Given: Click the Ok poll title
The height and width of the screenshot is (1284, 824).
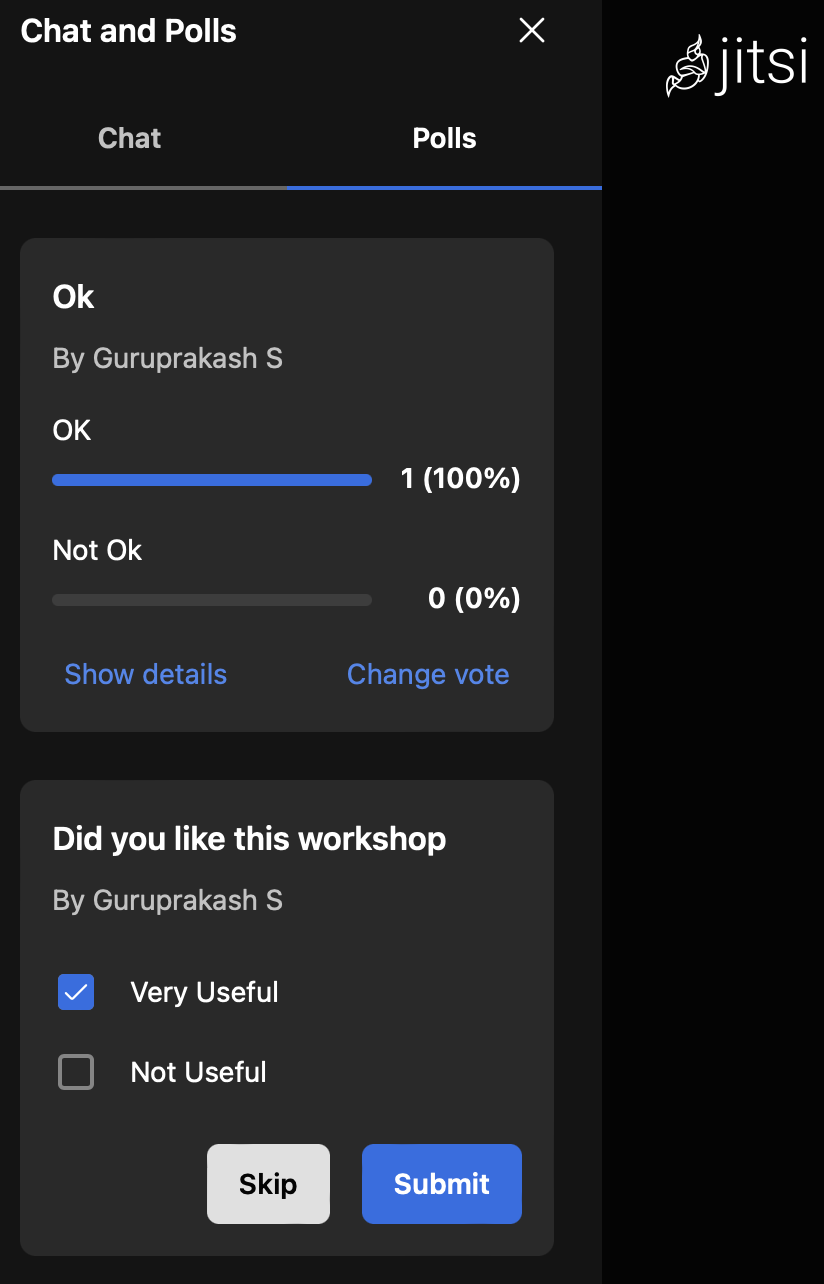Looking at the screenshot, I should (74, 297).
